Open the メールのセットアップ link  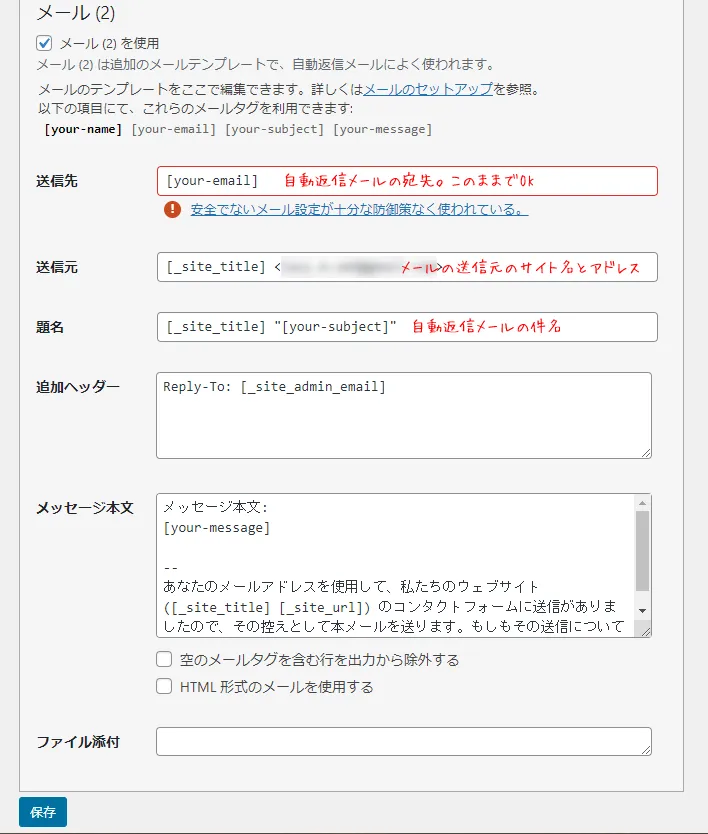click(x=427, y=89)
